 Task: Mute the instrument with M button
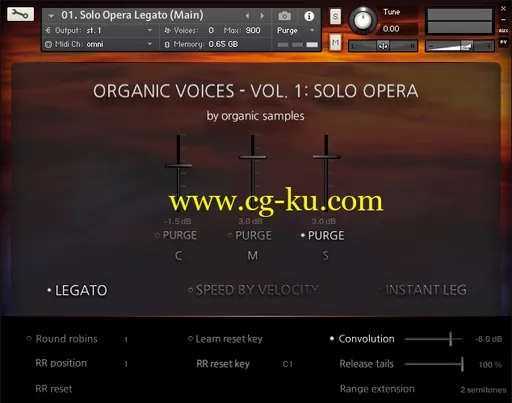[335, 42]
